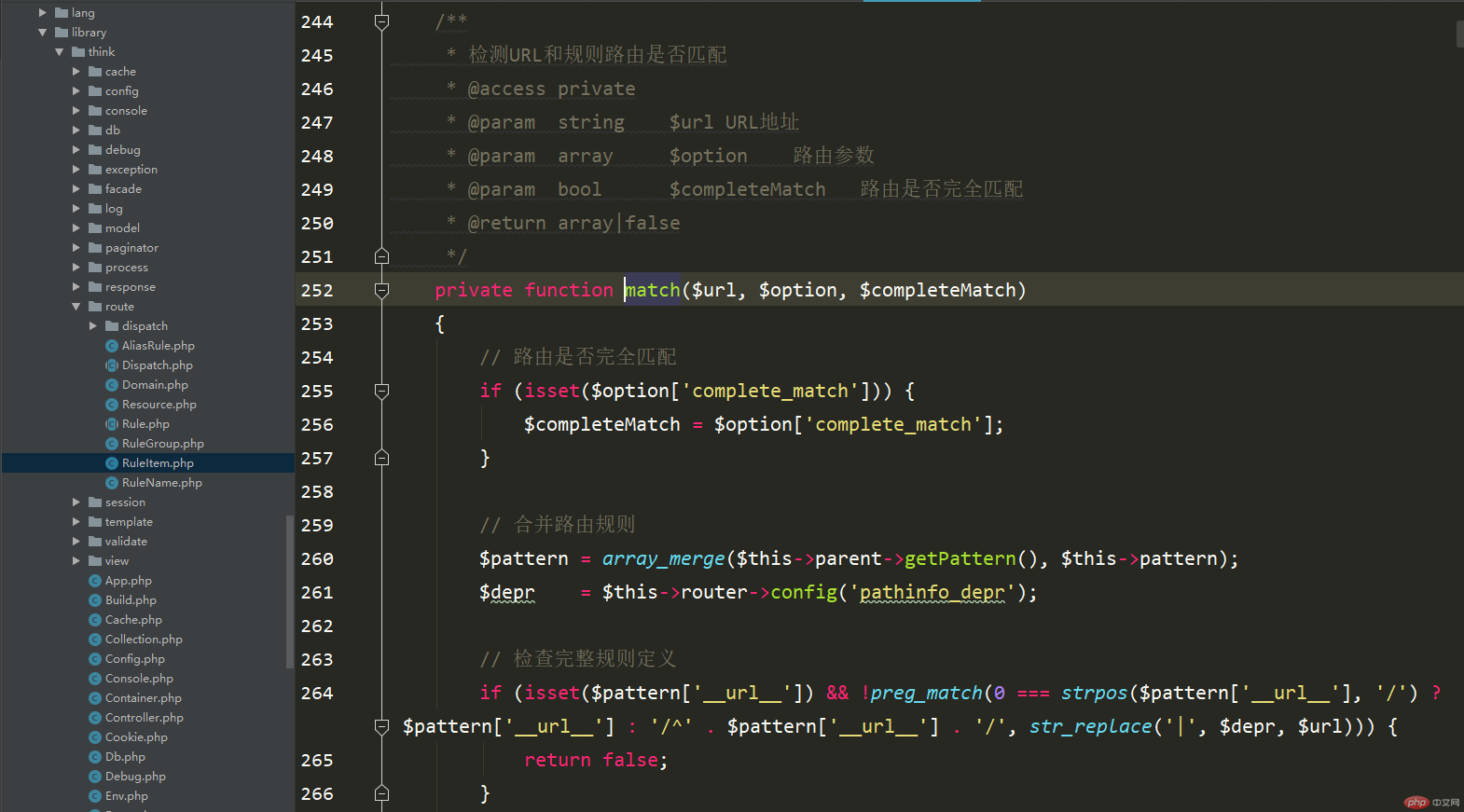This screenshot has width=1464, height=812.
Task: Expand the lang folder
Action: coord(43,13)
